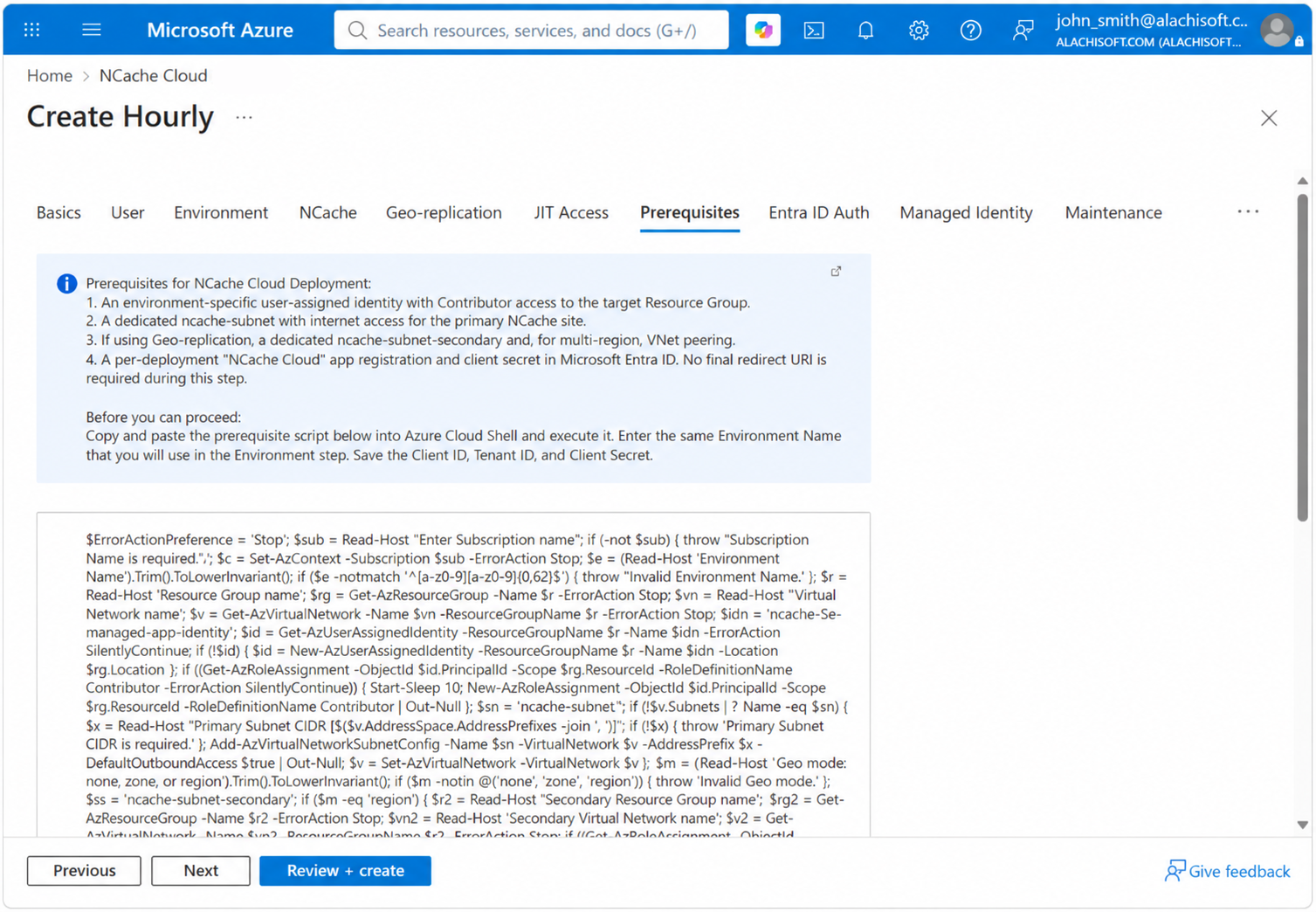Go to the Home breadcrumb link
This screenshot has height=912, width=1316.
click(50, 75)
